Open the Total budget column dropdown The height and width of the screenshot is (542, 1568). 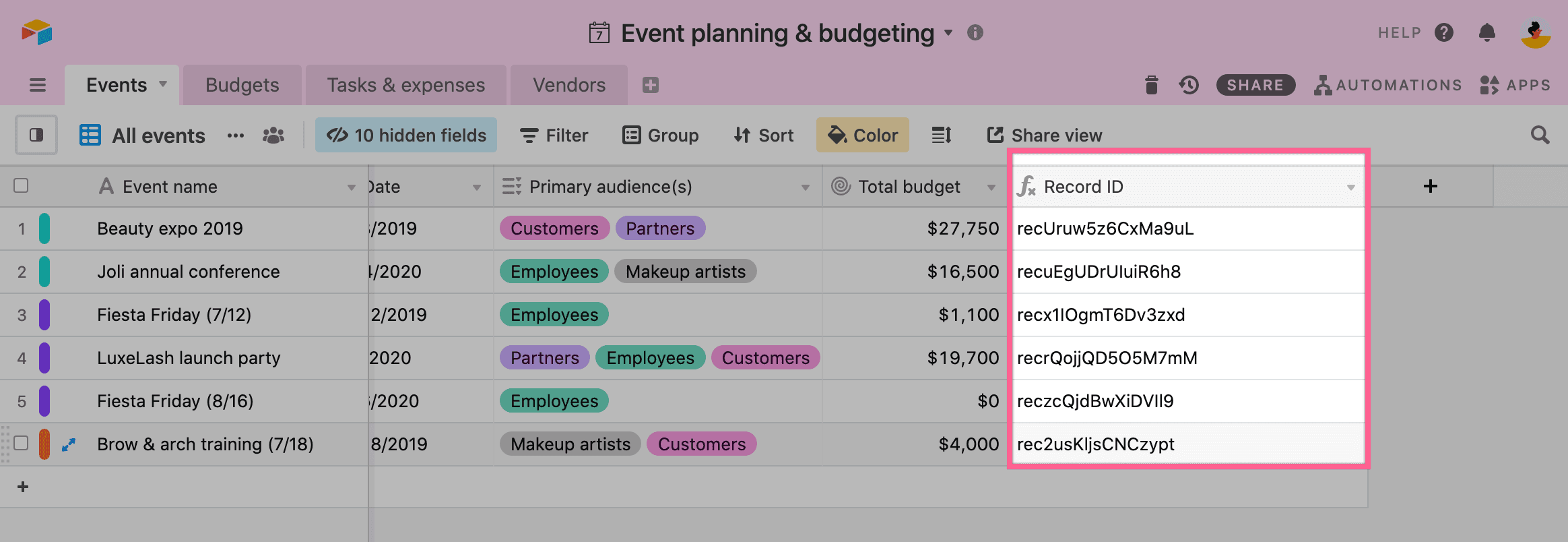pos(991,187)
